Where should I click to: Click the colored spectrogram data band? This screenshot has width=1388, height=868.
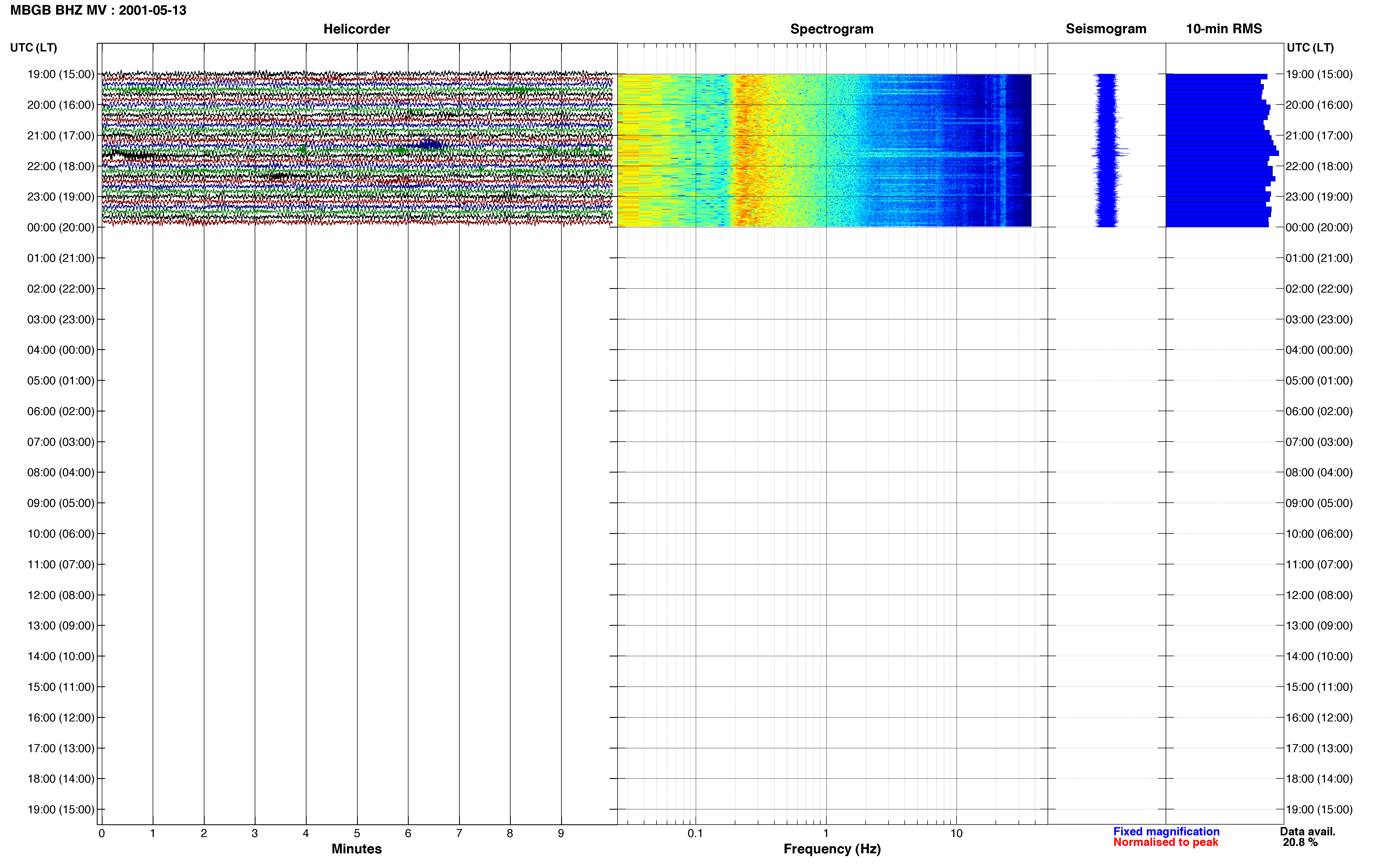pyautogui.click(x=824, y=150)
